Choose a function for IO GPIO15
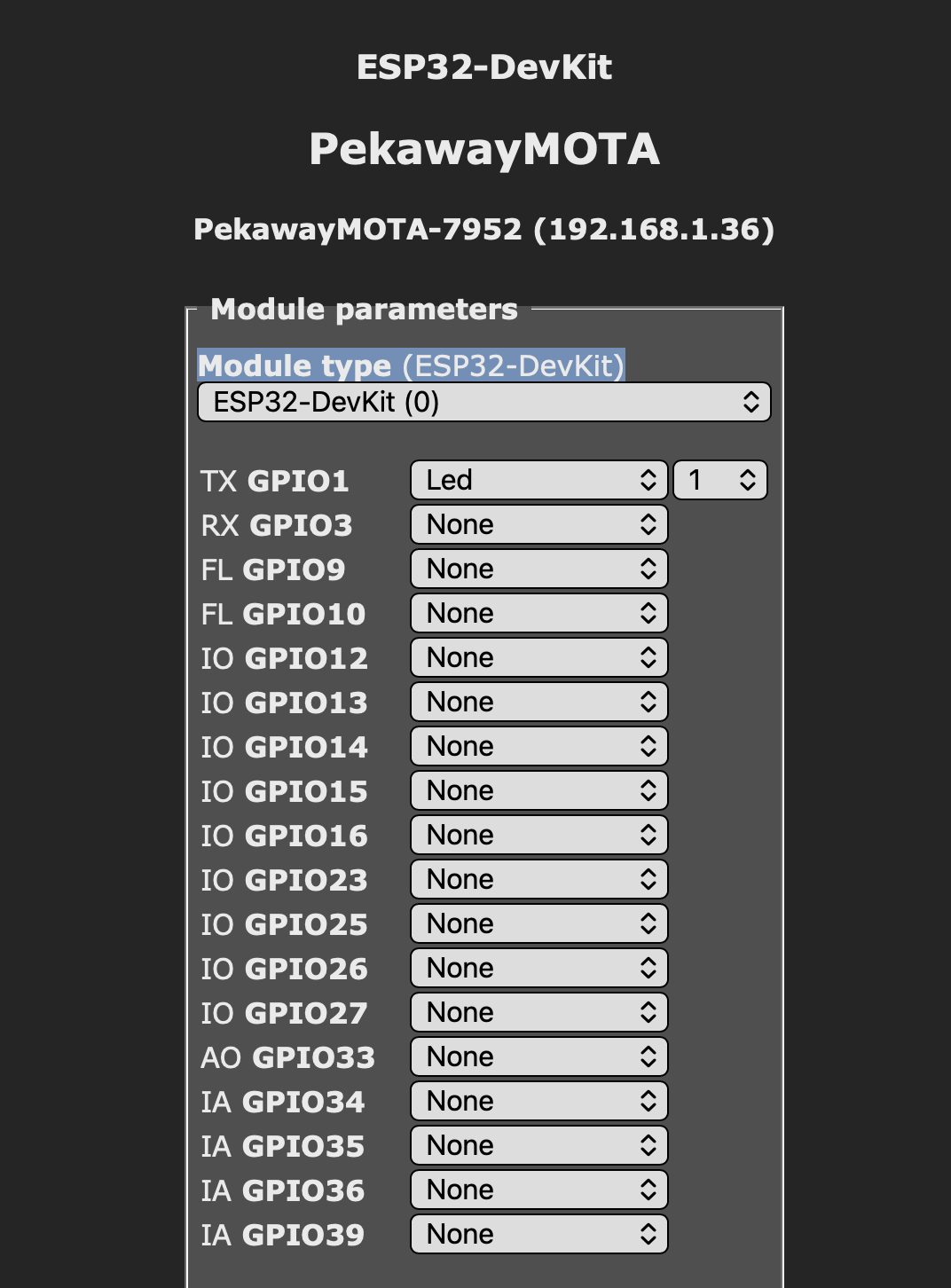 point(538,790)
